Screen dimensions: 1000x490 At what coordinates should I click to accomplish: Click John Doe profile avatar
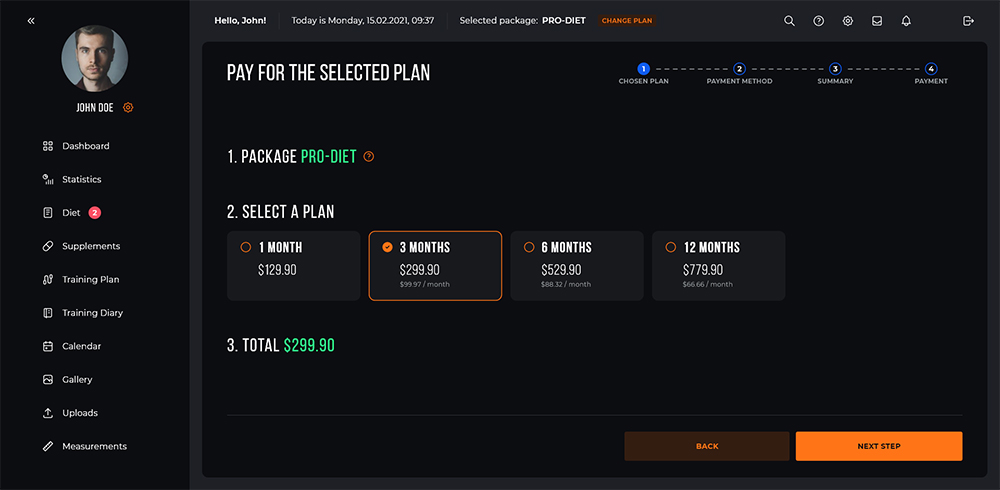(94, 58)
